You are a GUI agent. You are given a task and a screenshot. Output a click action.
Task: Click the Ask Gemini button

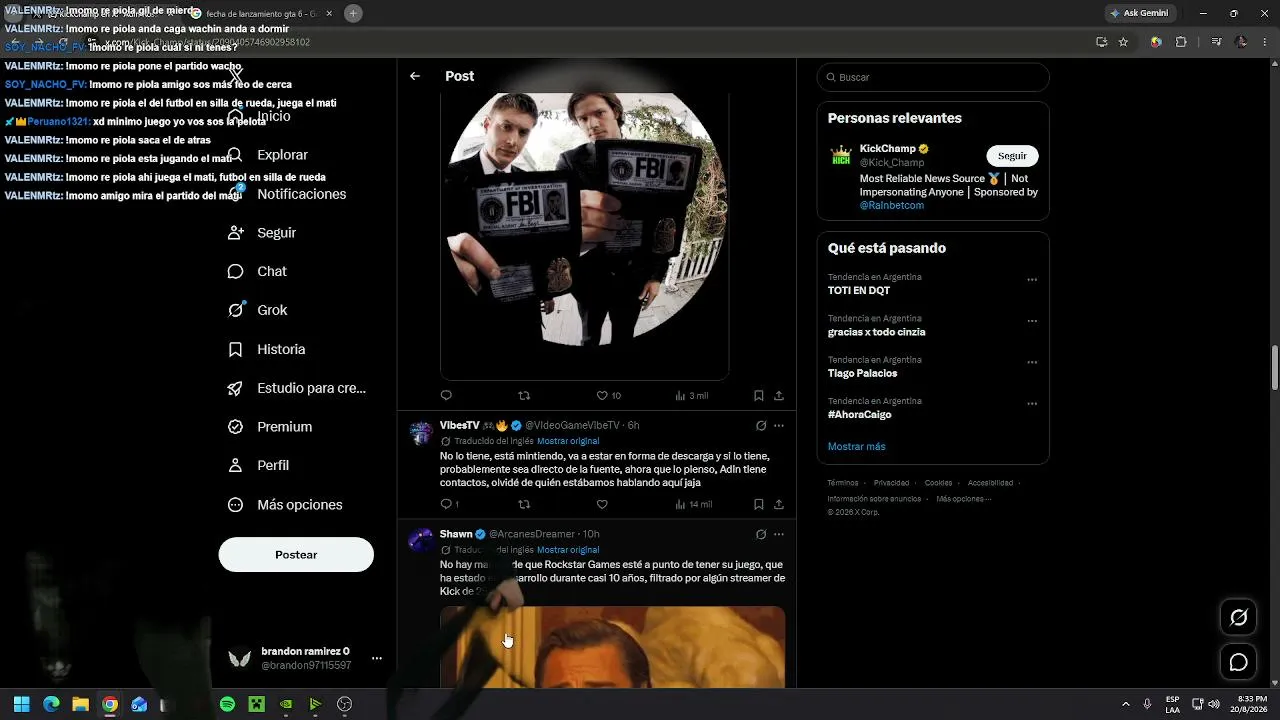1139,14
